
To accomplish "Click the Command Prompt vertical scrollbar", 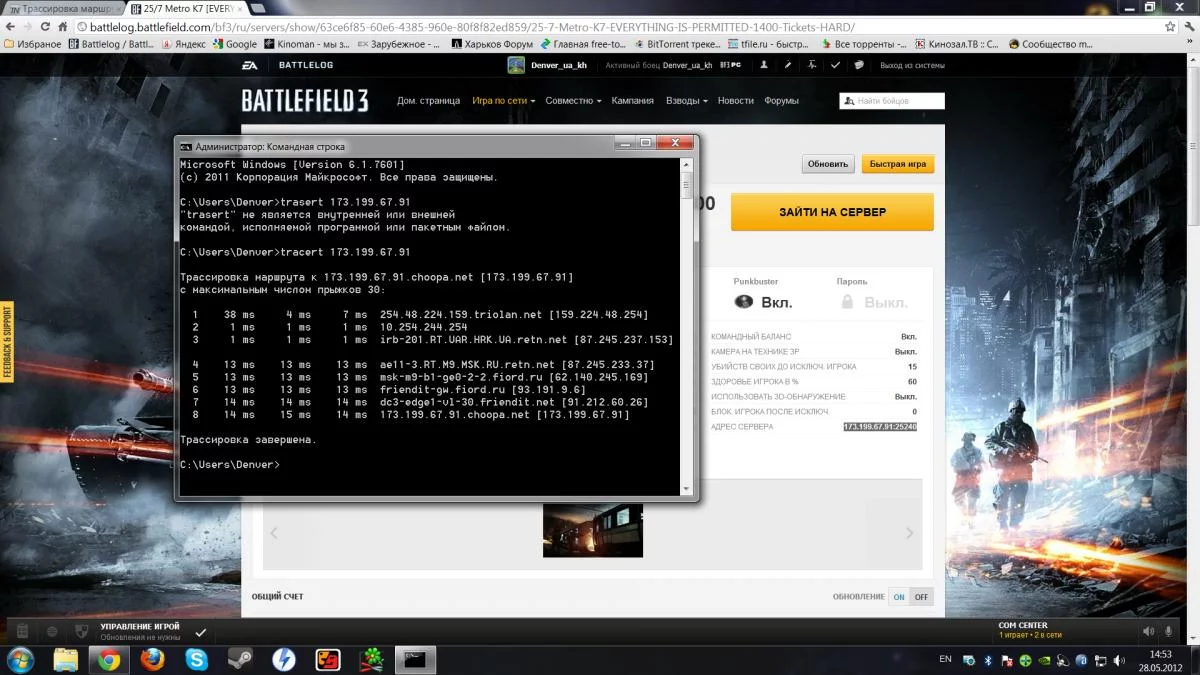I will click(x=686, y=326).
